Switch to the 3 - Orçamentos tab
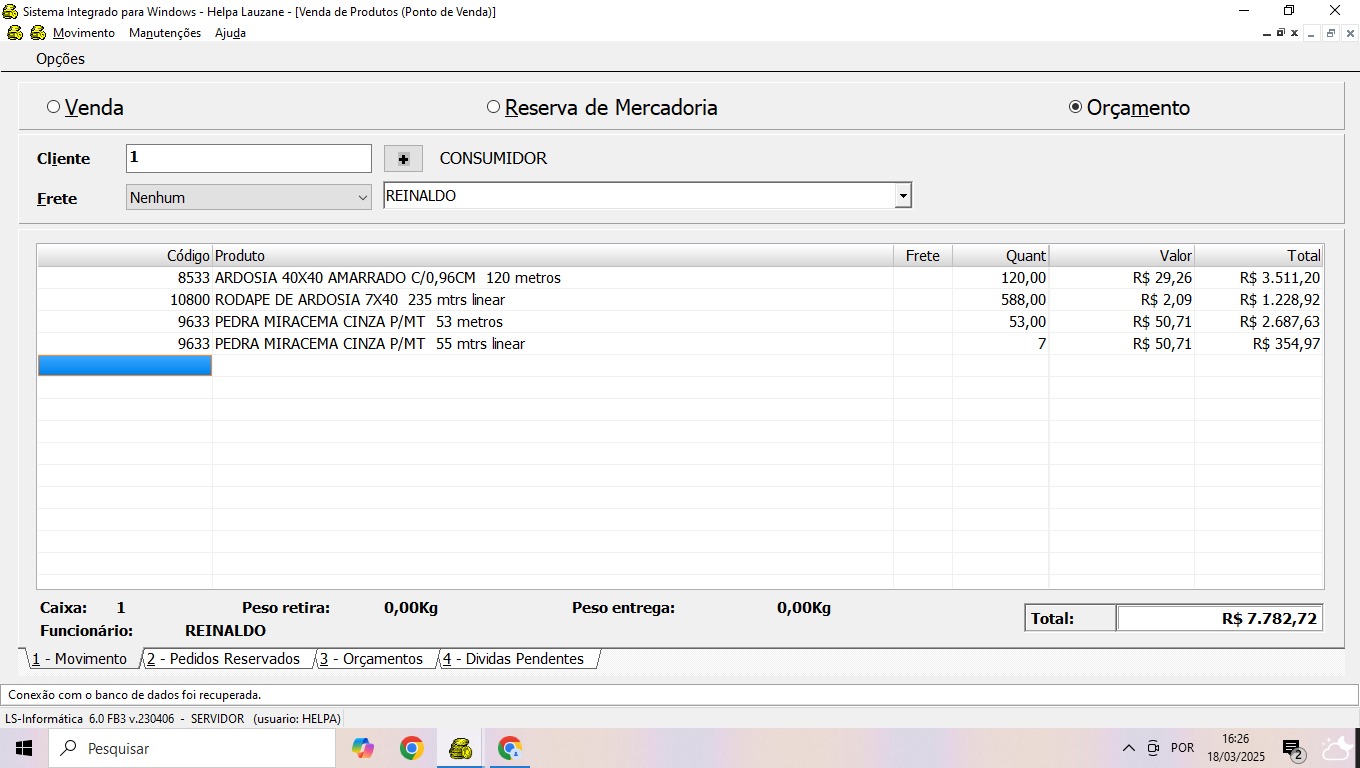The width and height of the screenshot is (1360, 768). 371,659
